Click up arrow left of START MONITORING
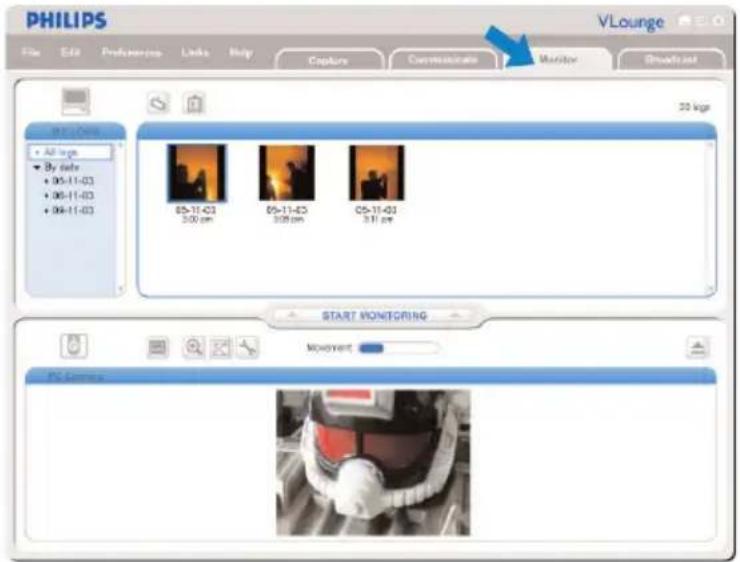This screenshot has height=562, width=740. [x=292, y=315]
